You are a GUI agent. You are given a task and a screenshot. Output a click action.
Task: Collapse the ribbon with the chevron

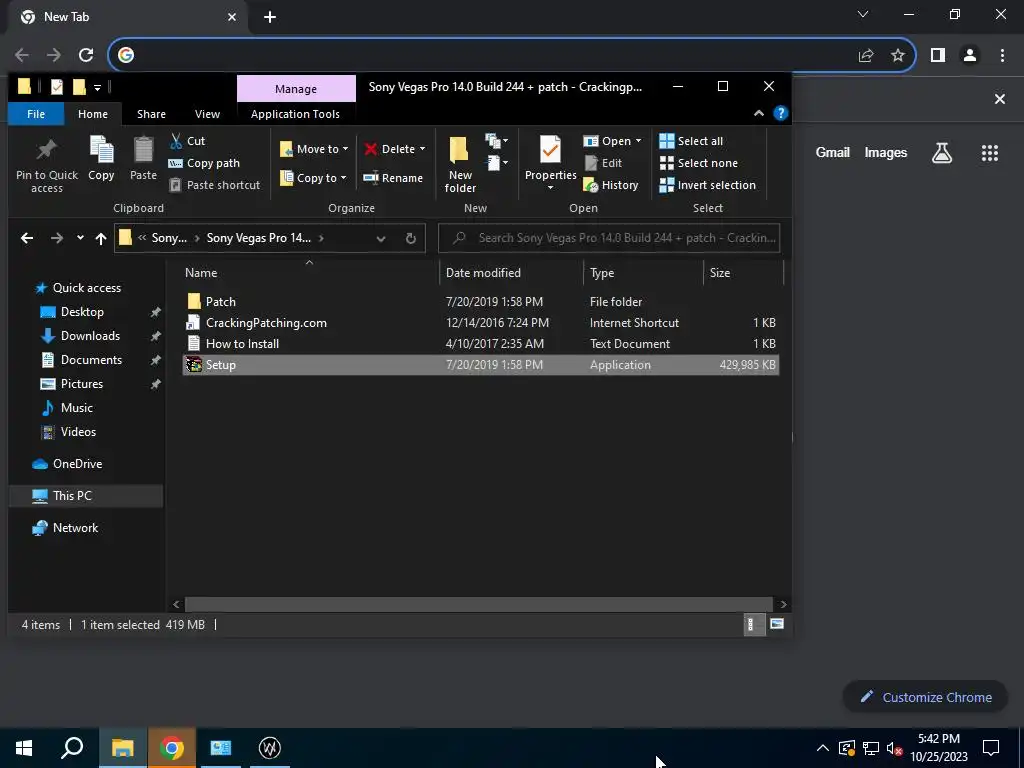[759, 114]
